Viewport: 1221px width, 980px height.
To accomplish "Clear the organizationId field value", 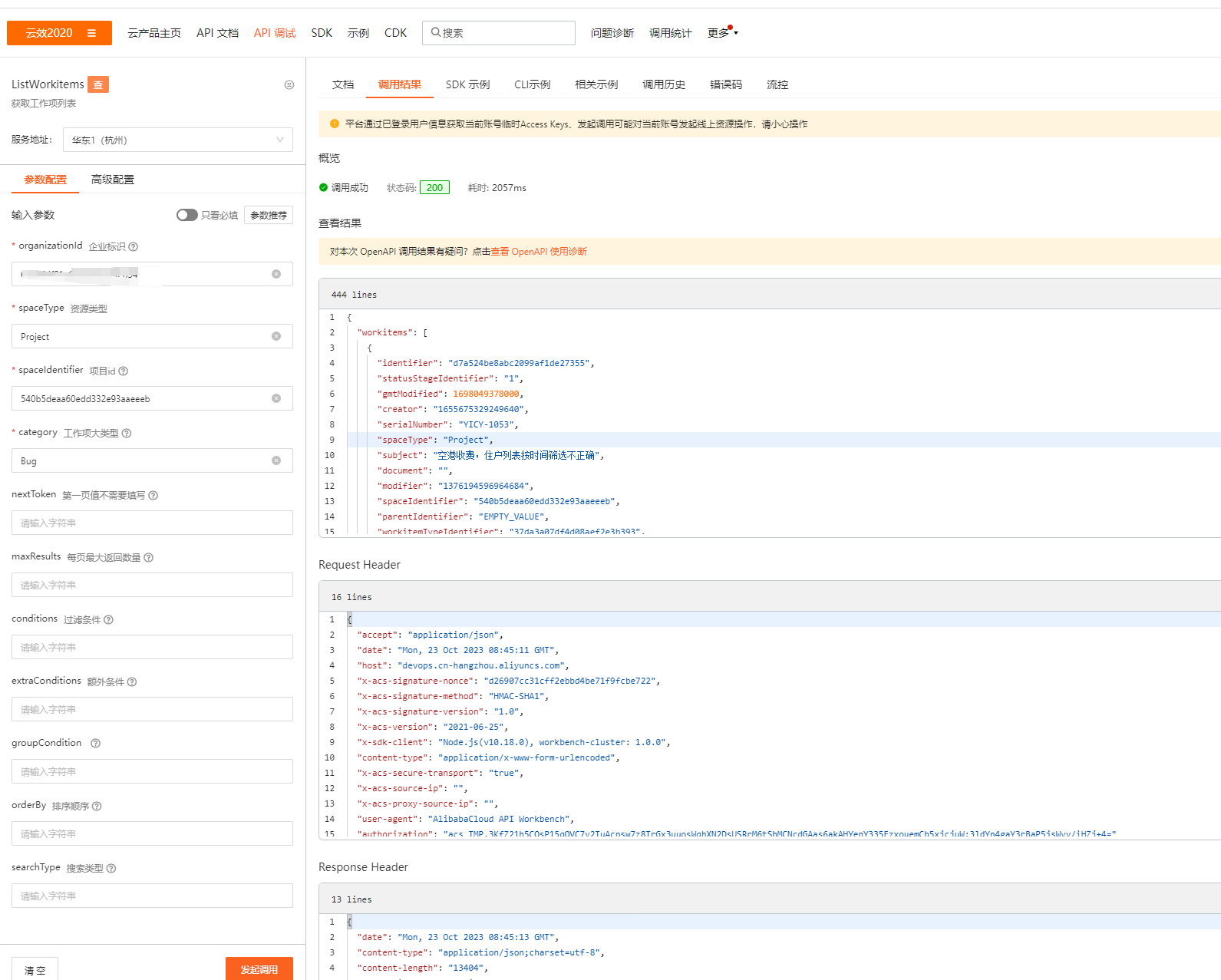I will pyautogui.click(x=276, y=274).
